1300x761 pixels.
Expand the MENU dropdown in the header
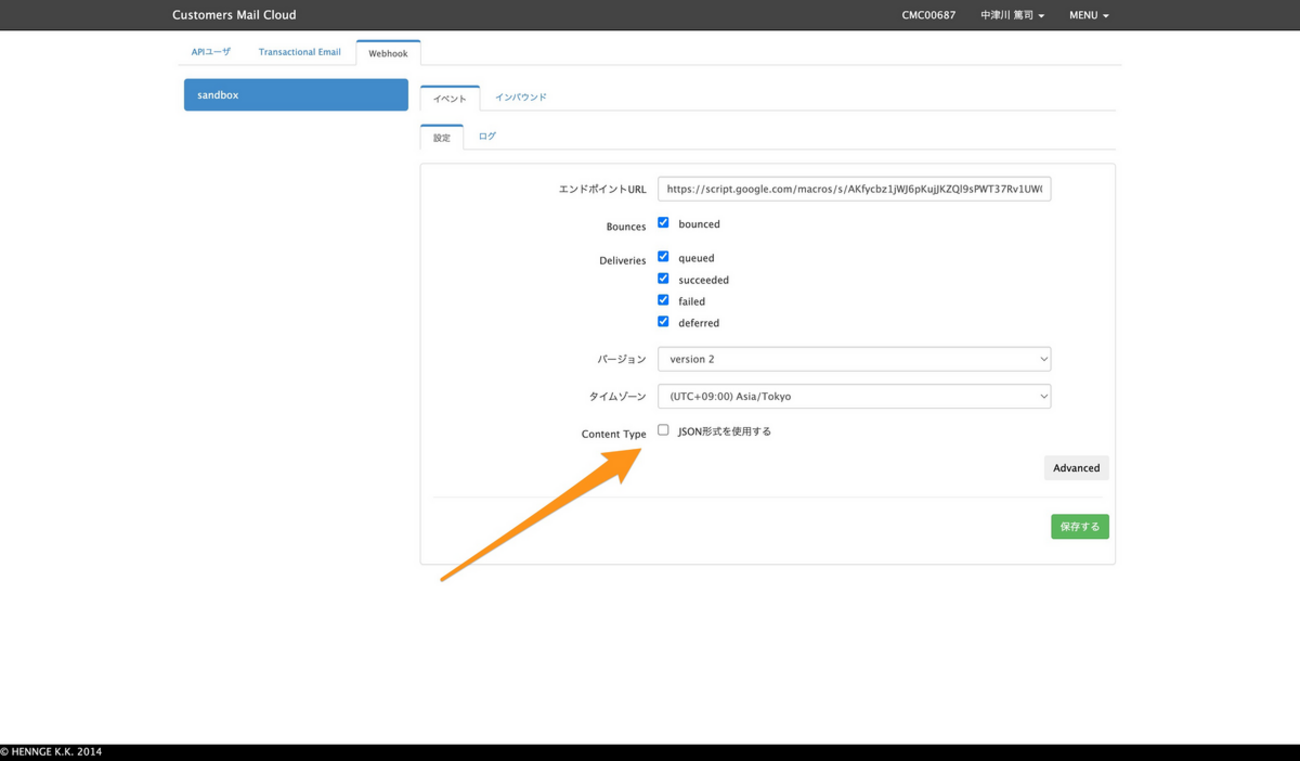1088,15
